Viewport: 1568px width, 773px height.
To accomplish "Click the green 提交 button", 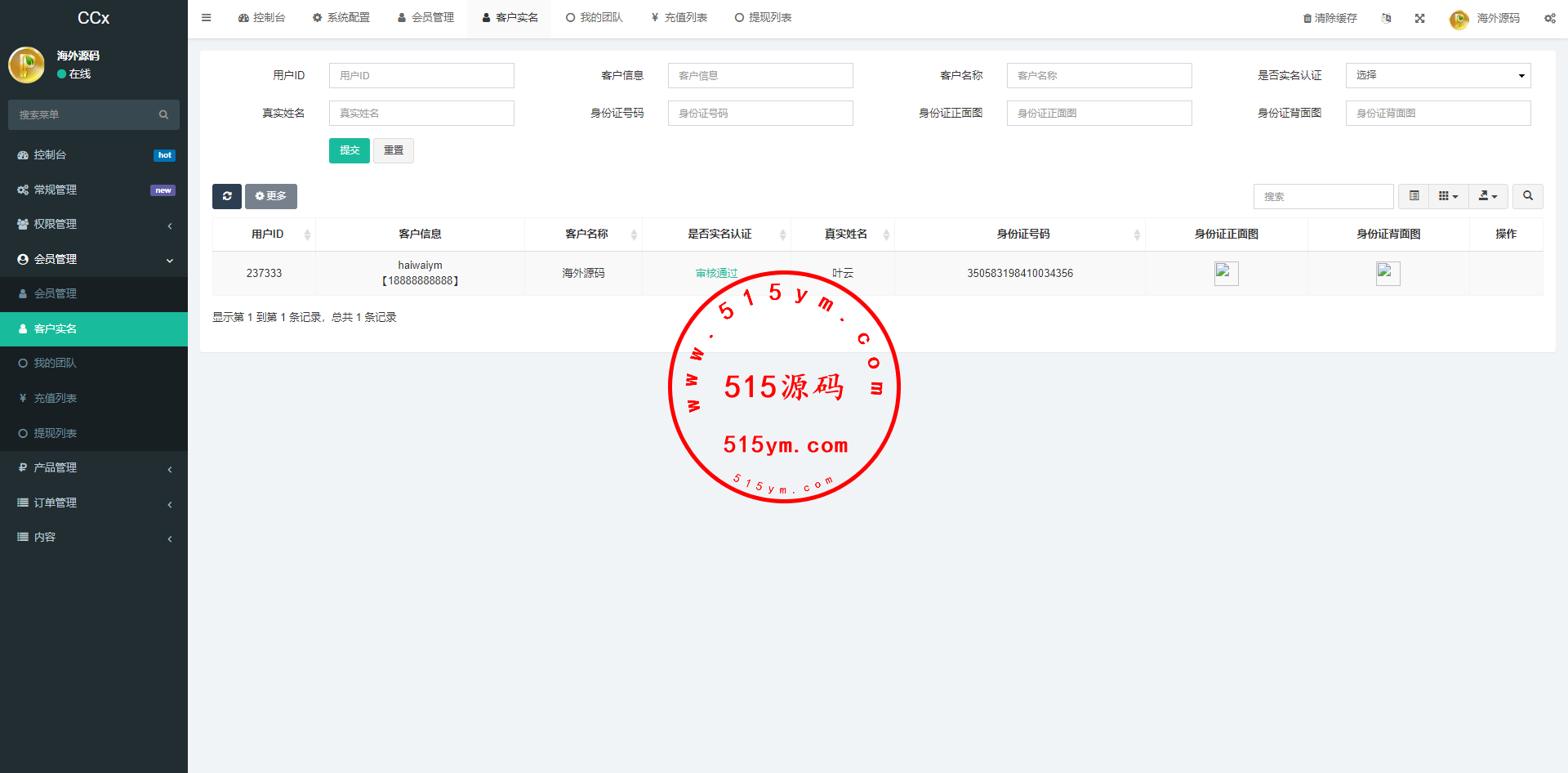I will click(349, 150).
